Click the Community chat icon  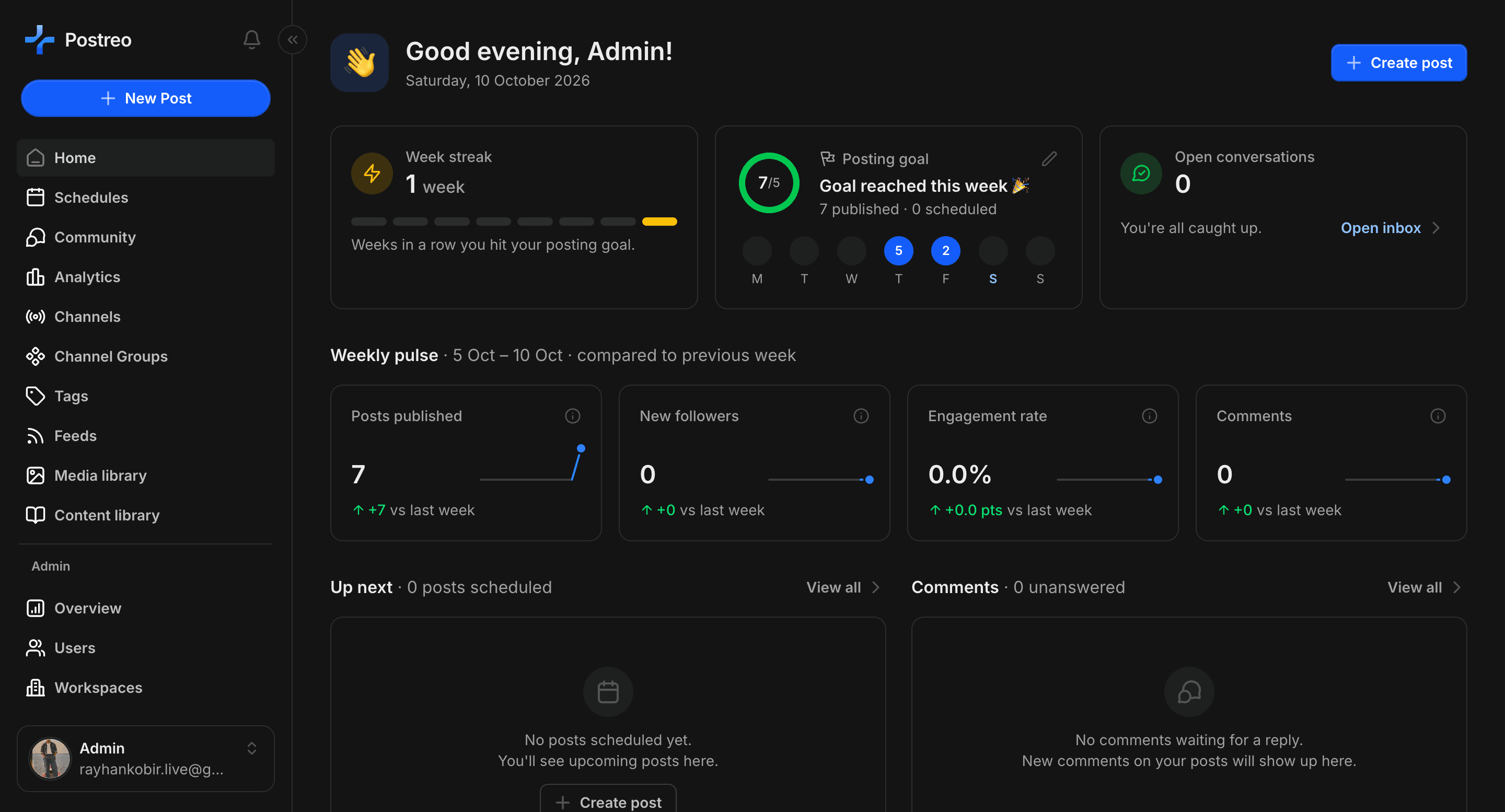(36, 237)
